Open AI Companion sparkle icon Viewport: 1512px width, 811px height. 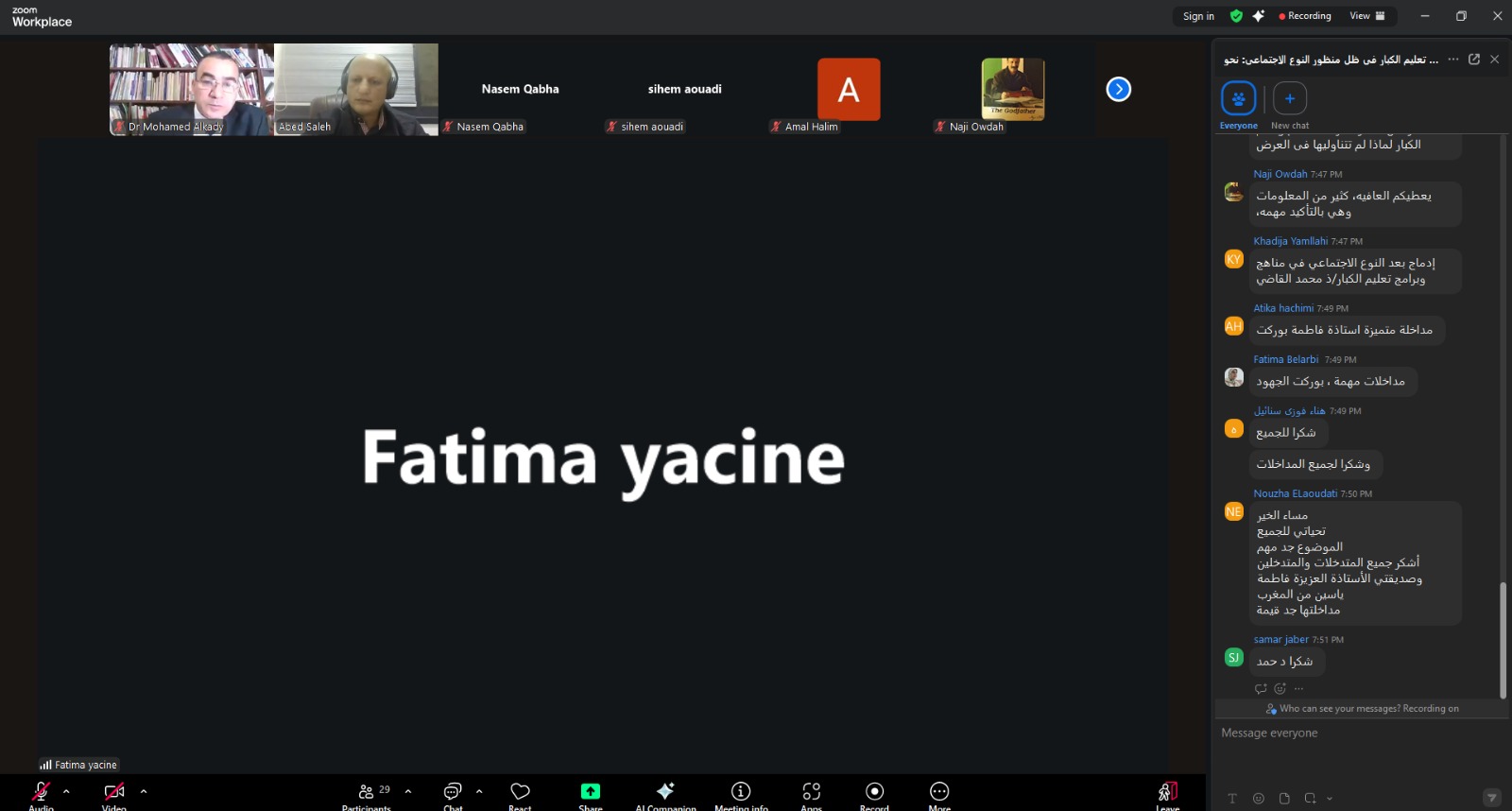[665, 792]
